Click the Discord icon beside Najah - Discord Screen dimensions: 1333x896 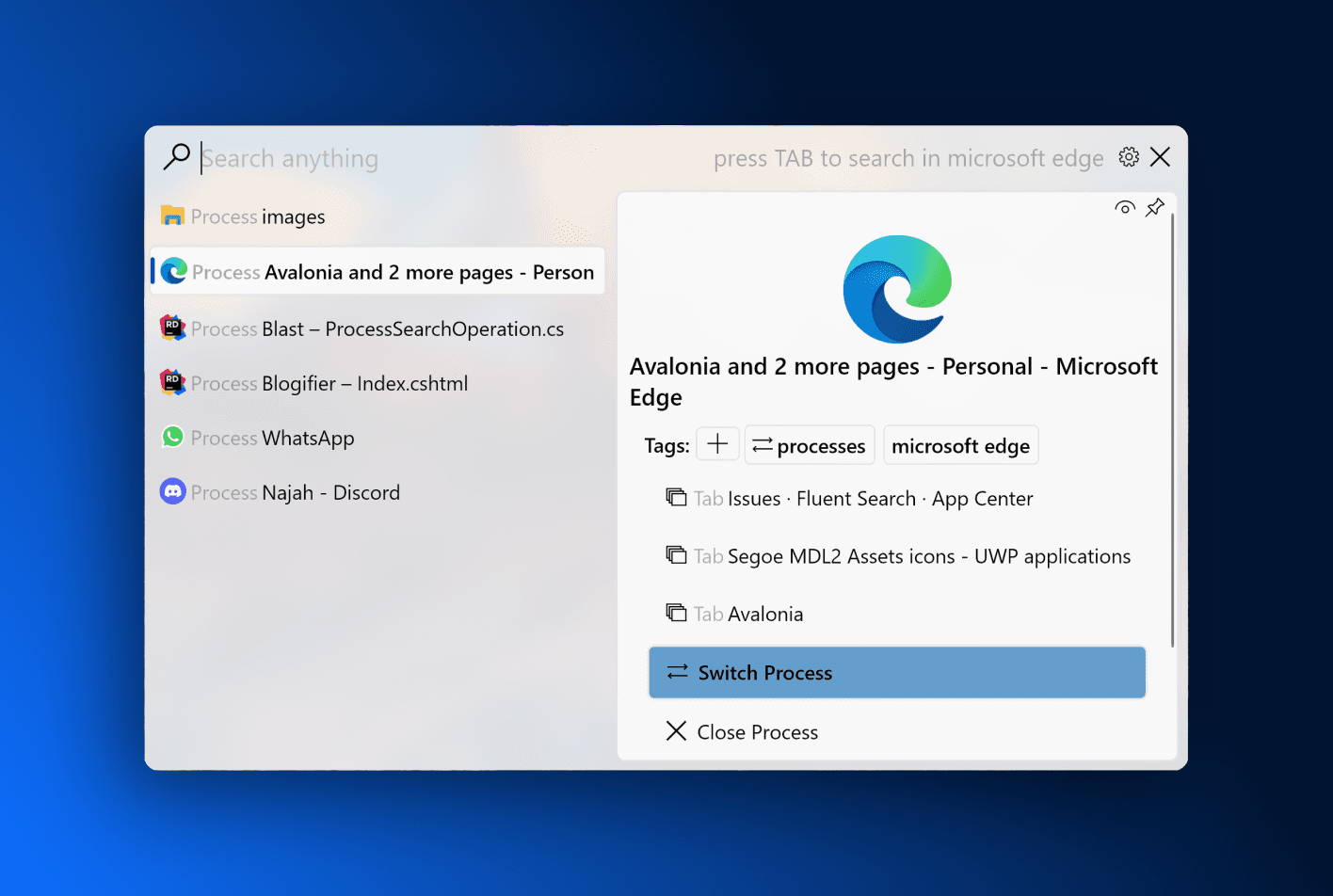click(173, 491)
